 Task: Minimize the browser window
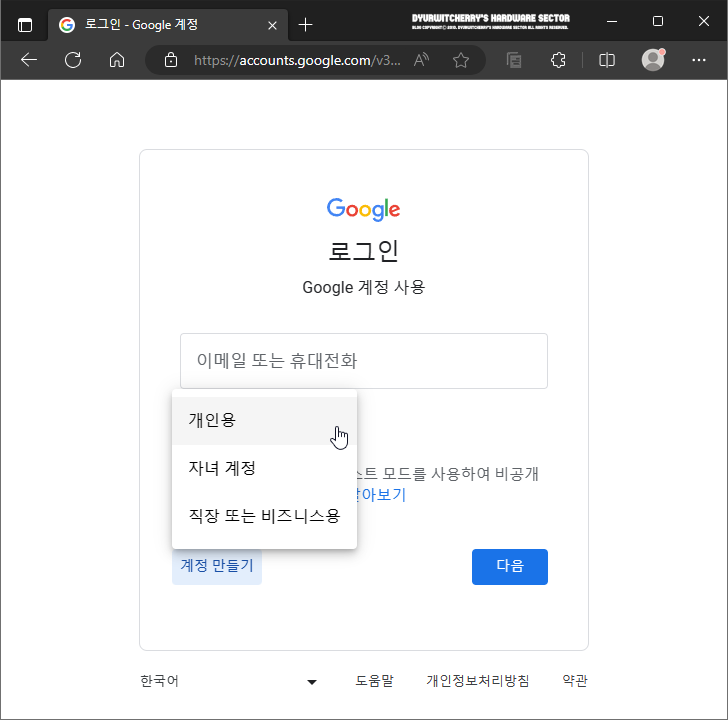click(612, 21)
